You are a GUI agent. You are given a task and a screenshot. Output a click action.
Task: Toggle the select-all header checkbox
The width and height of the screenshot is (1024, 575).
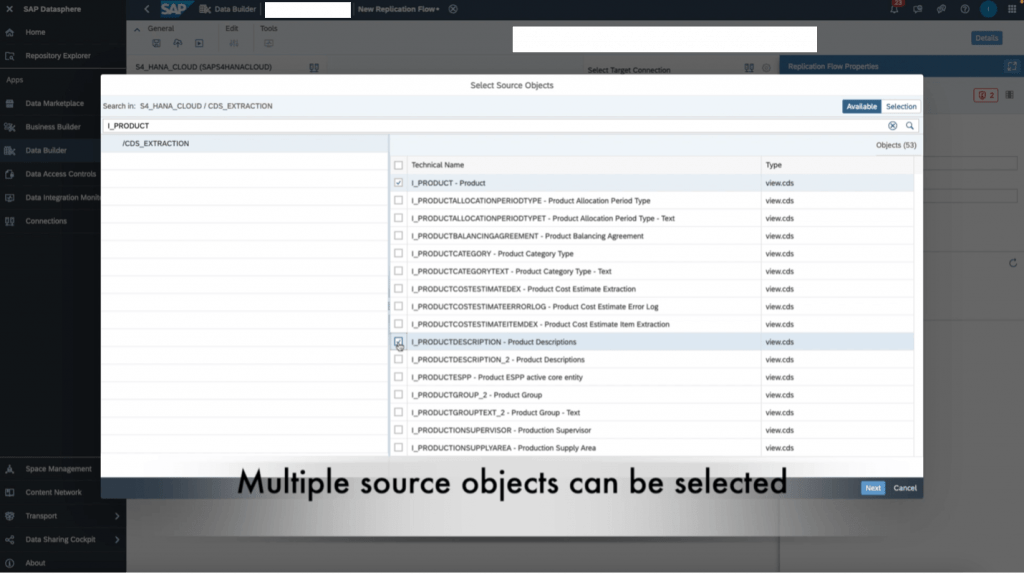click(398, 165)
